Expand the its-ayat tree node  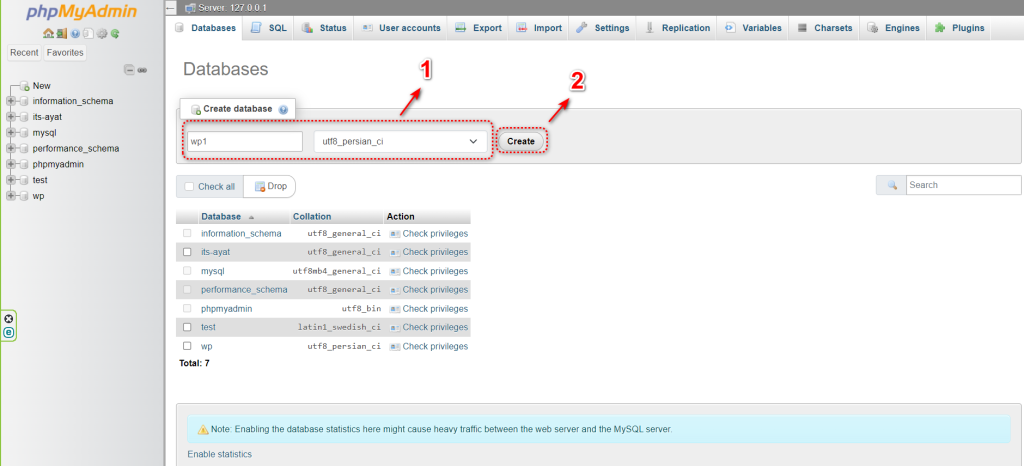[10, 117]
